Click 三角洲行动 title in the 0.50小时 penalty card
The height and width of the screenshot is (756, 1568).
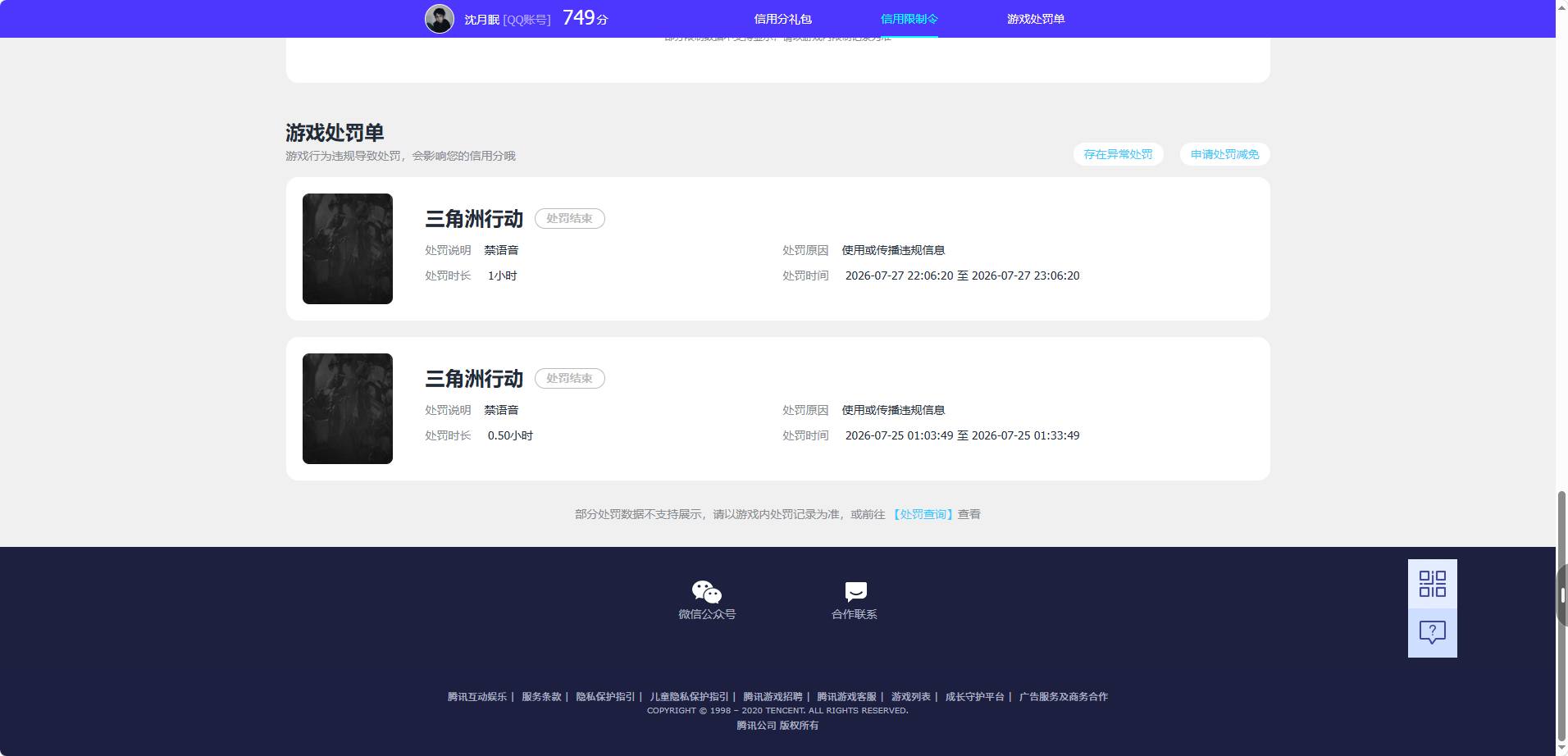pyautogui.click(x=474, y=379)
